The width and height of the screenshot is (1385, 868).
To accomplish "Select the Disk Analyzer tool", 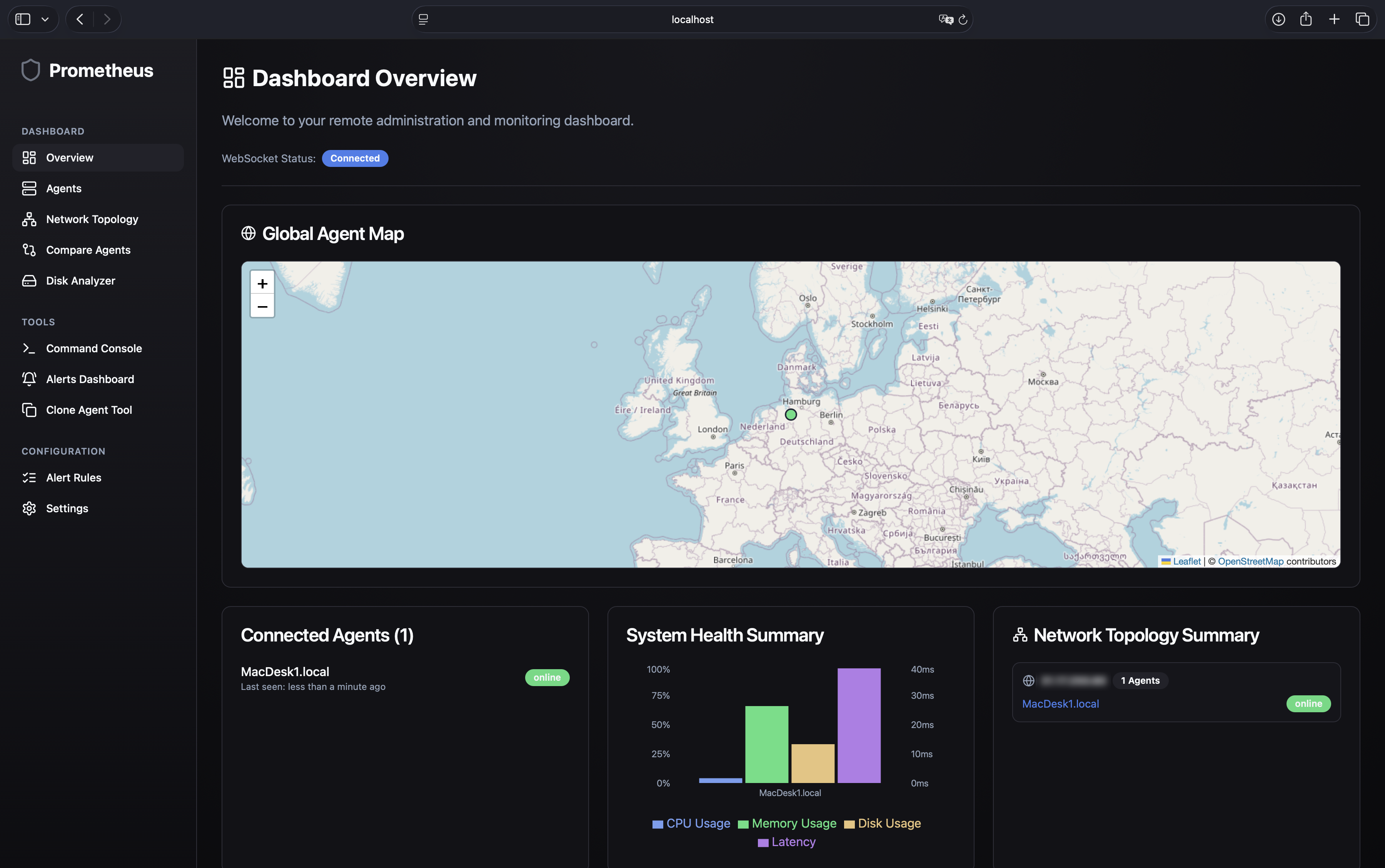I will pyautogui.click(x=80, y=280).
